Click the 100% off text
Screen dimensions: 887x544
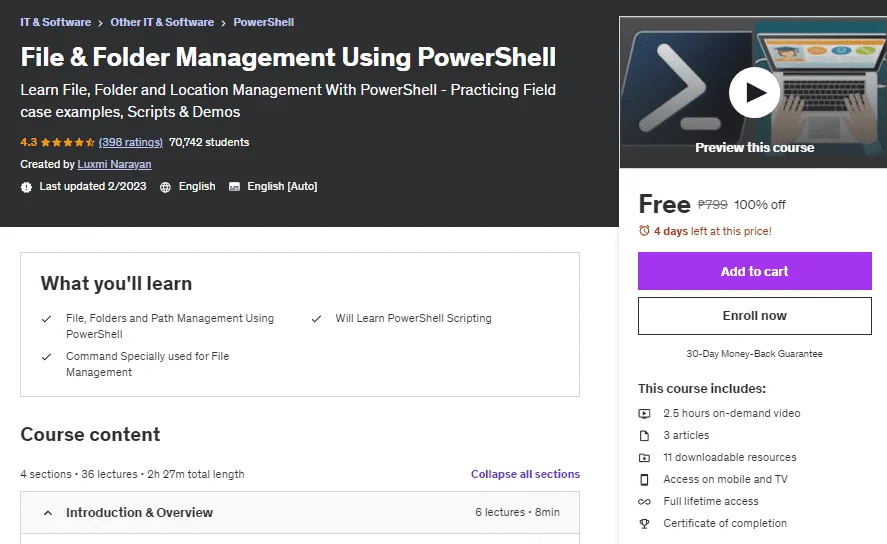coord(760,205)
